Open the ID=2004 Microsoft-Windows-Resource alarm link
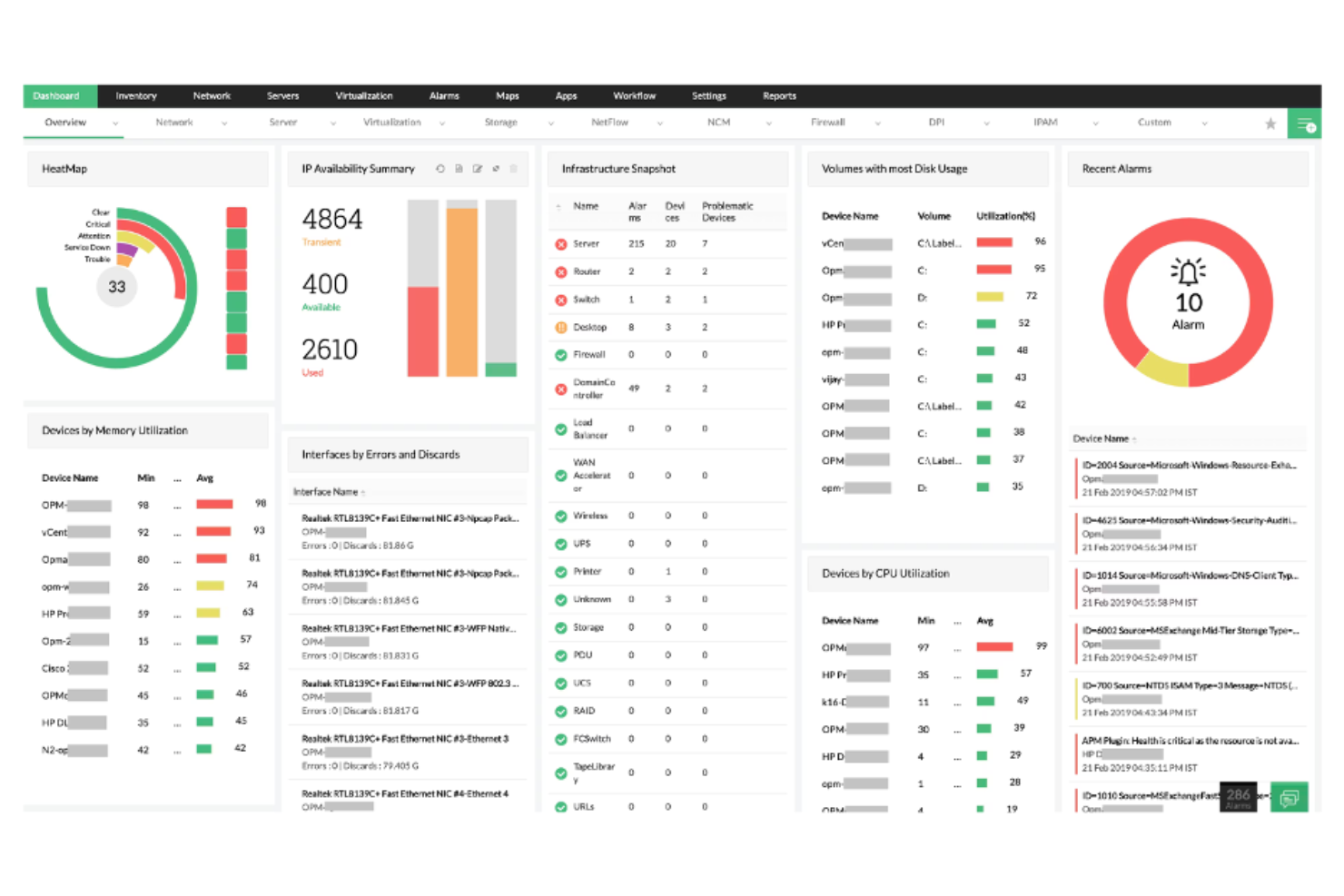 1190,464
